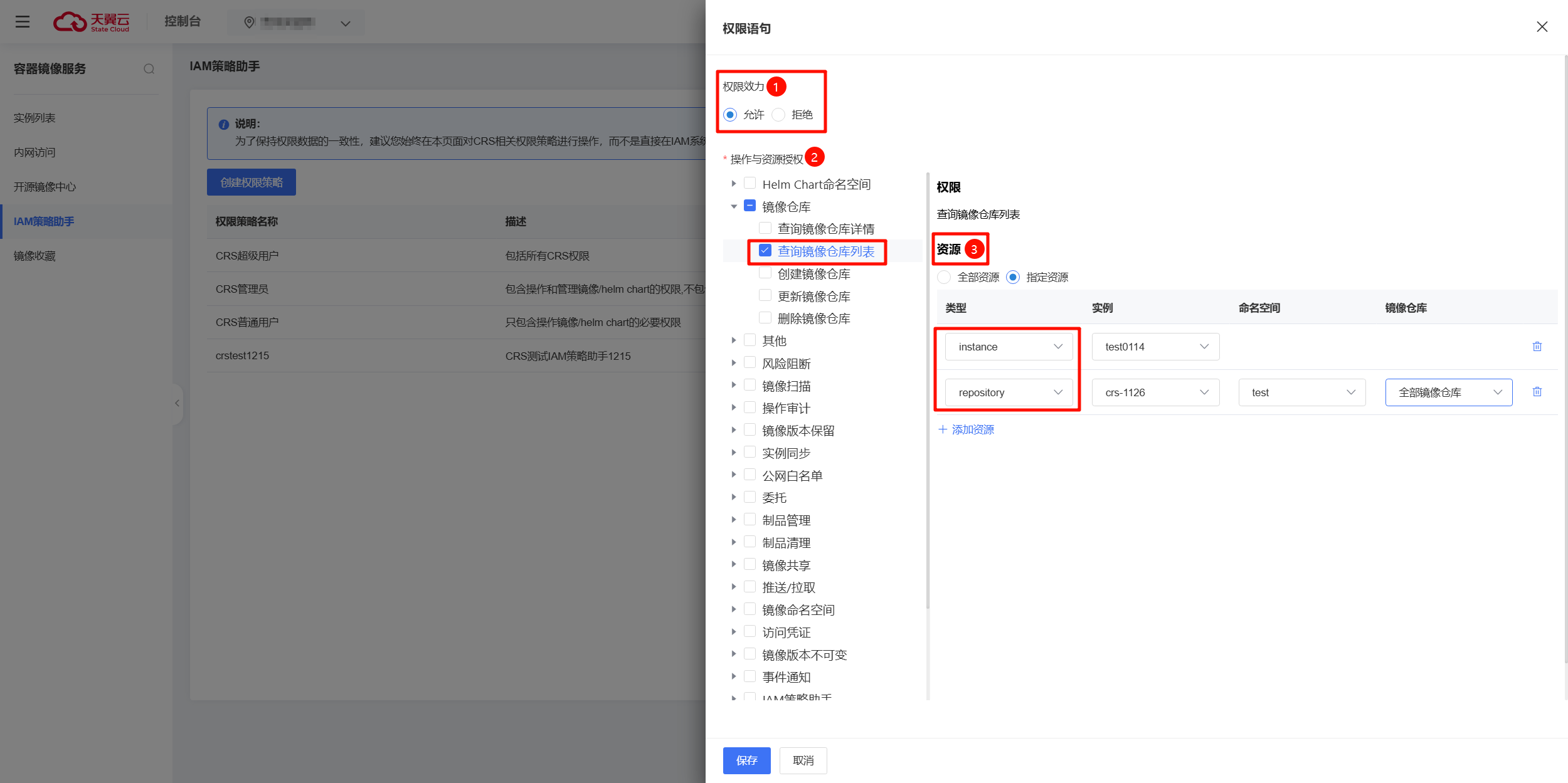Click the State Cloud logo
This screenshot has height=783, width=1568.
pyautogui.click(x=92, y=22)
